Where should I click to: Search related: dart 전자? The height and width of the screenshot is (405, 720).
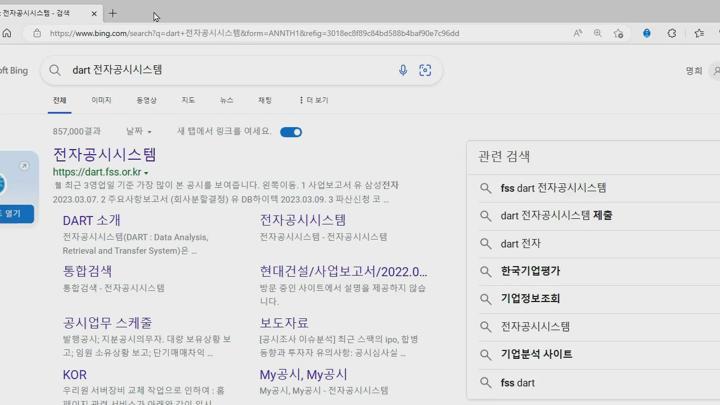click(x=521, y=243)
